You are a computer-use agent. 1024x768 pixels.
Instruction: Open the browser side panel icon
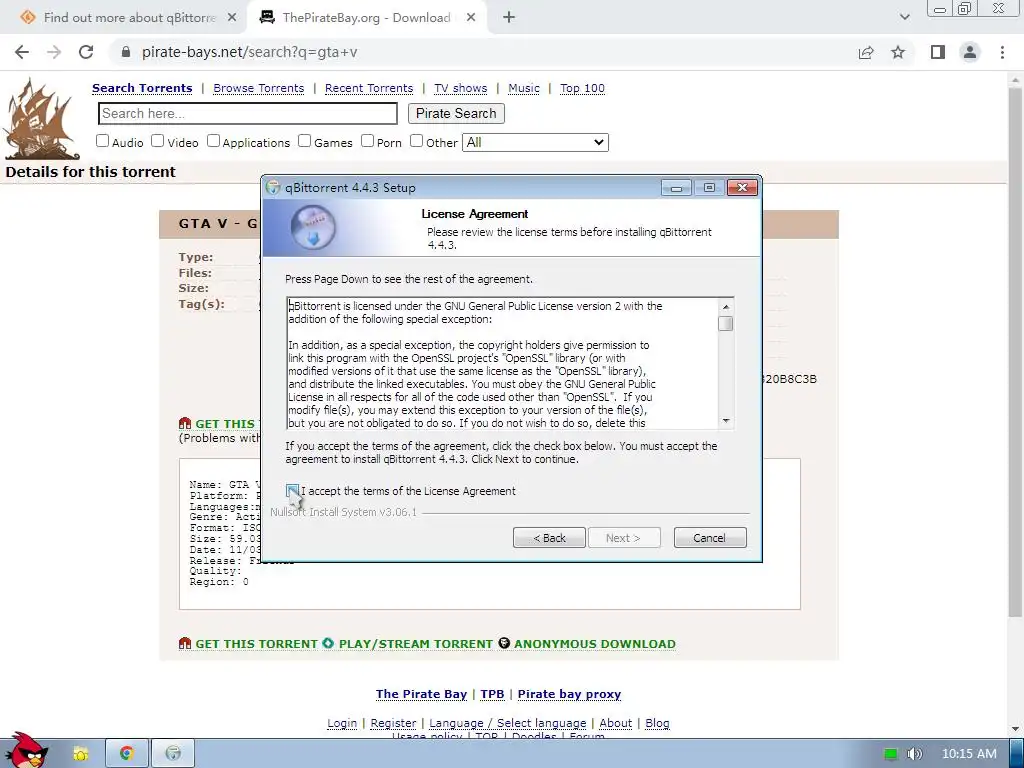point(938,52)
